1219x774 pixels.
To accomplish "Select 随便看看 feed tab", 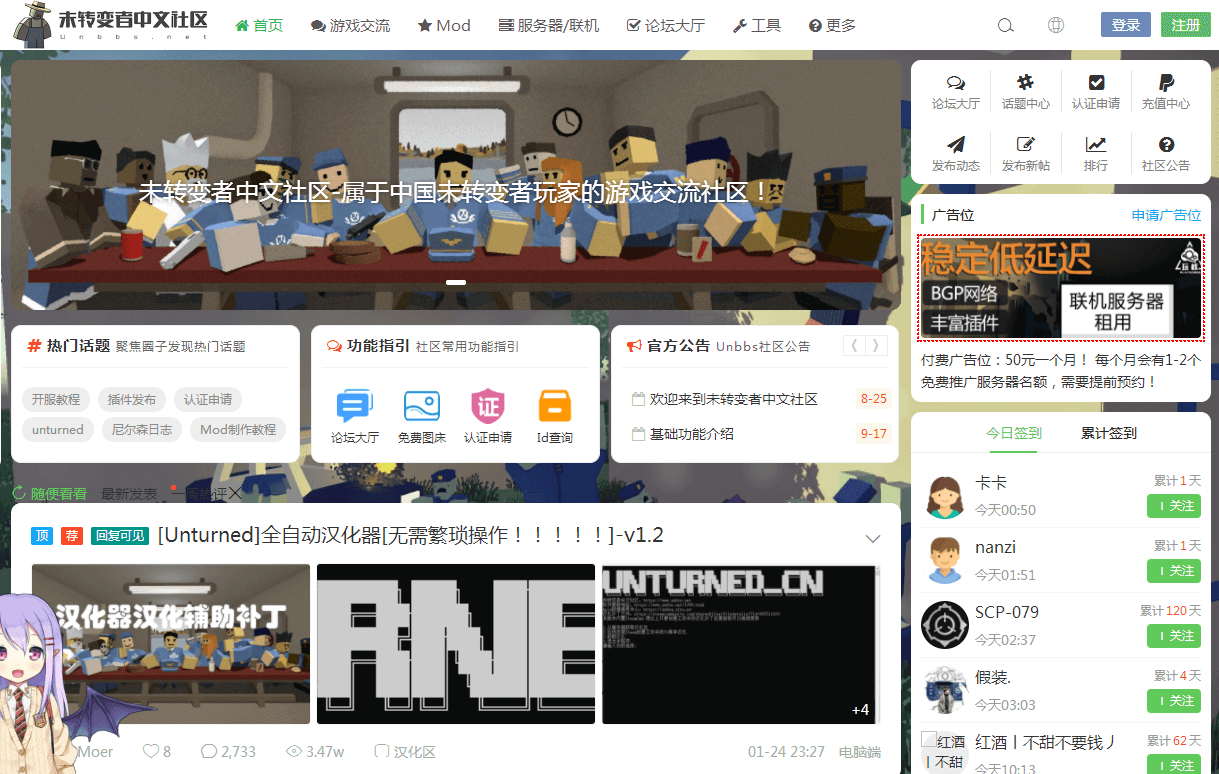I will (x=50, y=494).
